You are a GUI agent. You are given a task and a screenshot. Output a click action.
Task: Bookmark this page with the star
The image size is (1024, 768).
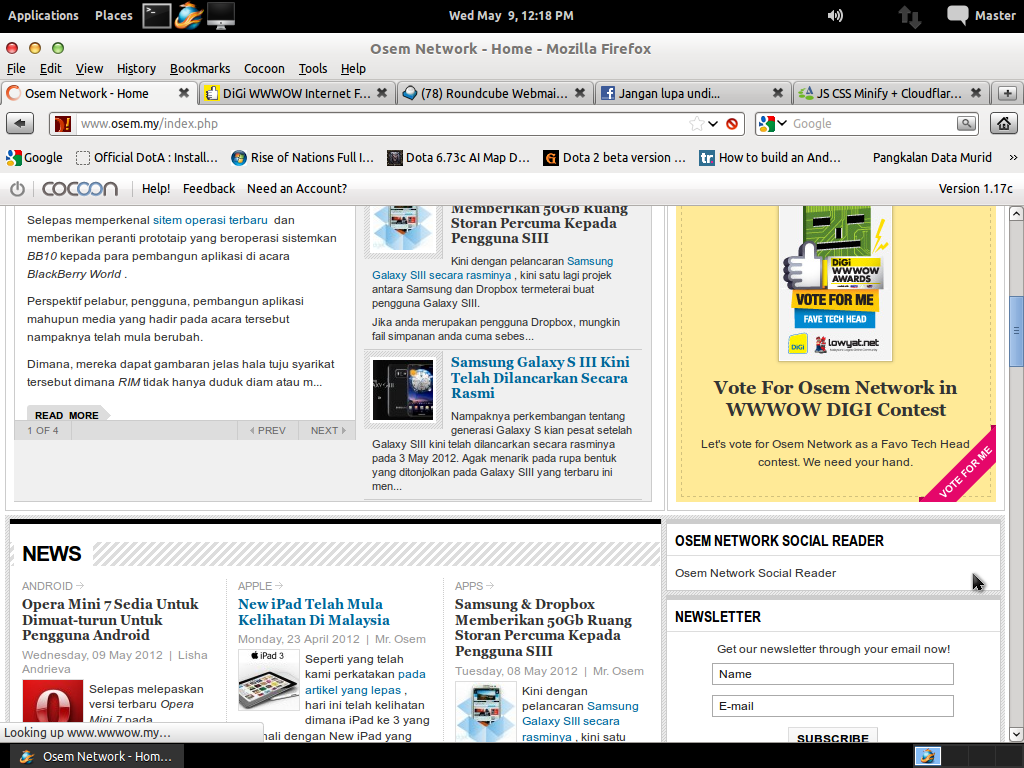(697, 123)
